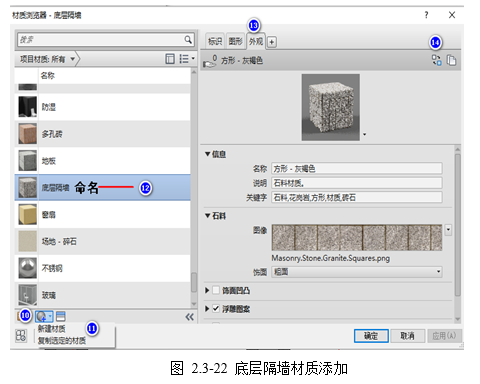Click the granite stone image swatch
The height and width of the screenshot is (384, 480).
click(357, 237)
